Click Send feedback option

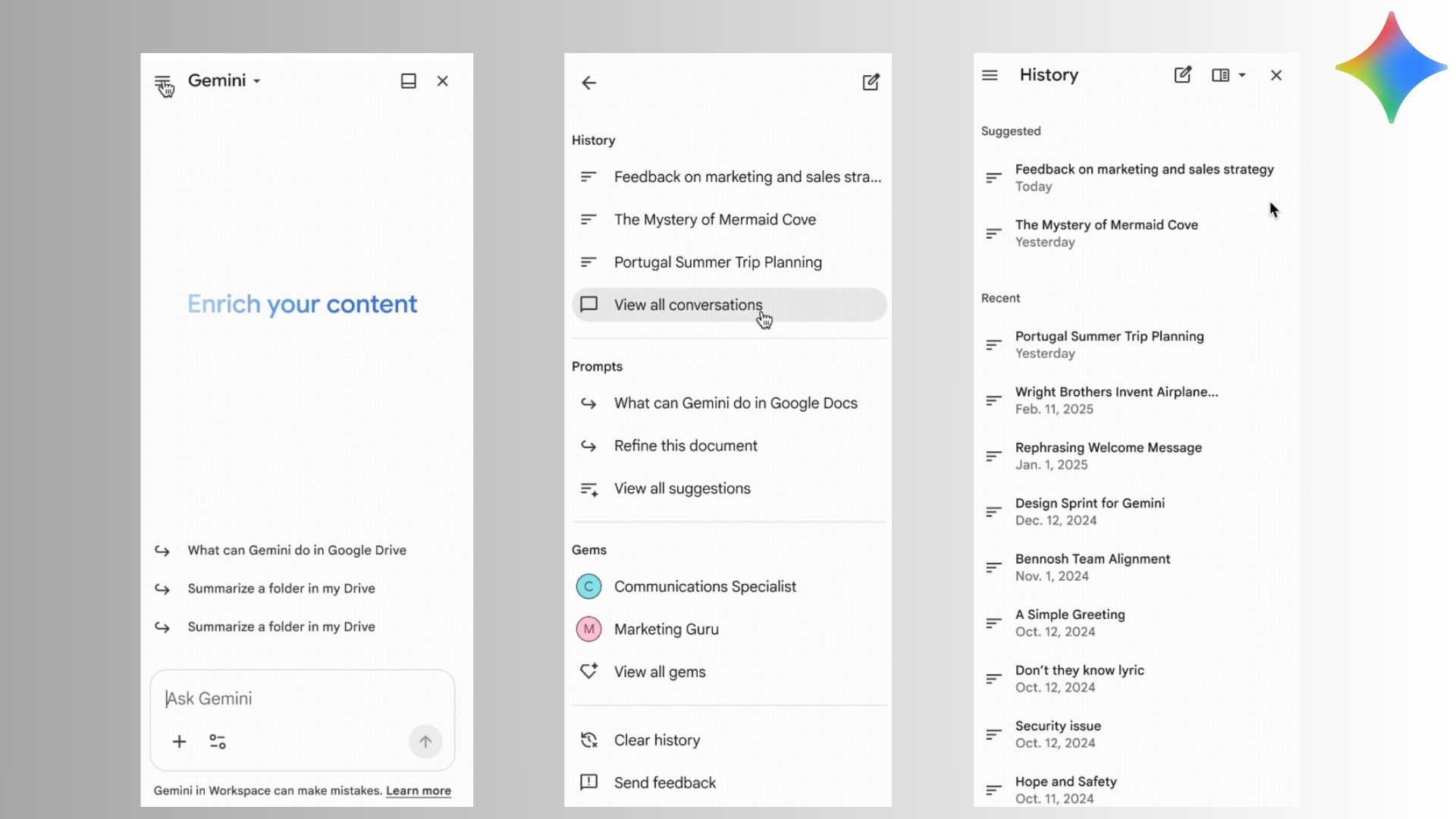coord(664,783)
